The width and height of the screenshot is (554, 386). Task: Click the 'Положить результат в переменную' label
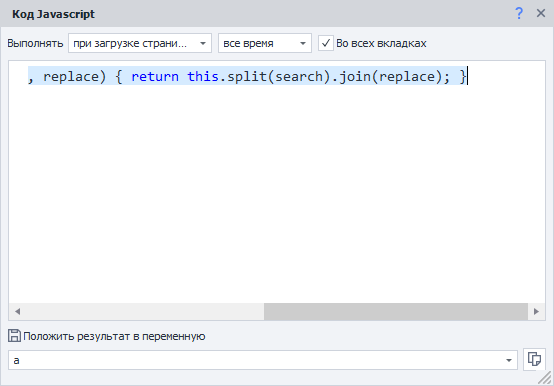pos(114,336)
